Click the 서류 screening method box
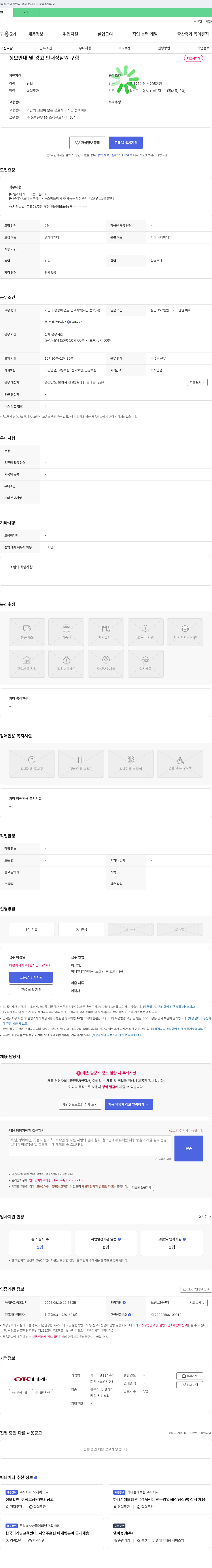The image size is (212, 1568). [32, 930]
